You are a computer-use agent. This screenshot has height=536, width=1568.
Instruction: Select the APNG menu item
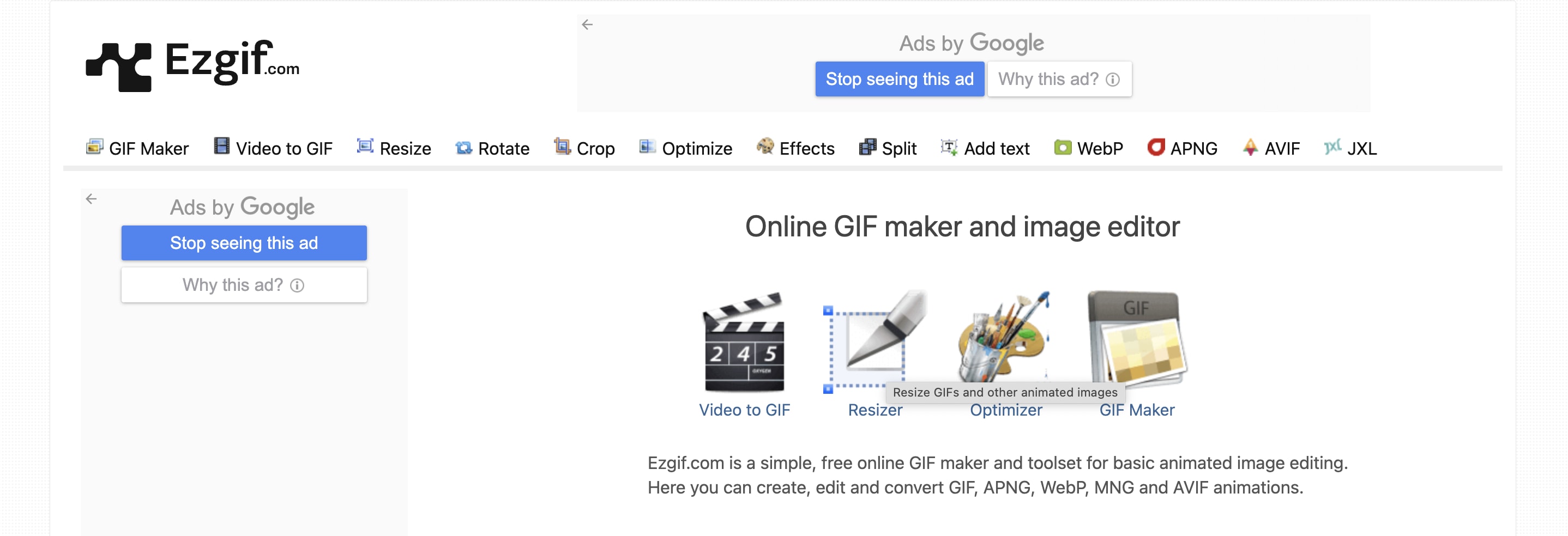click(x=1182, y=149)
